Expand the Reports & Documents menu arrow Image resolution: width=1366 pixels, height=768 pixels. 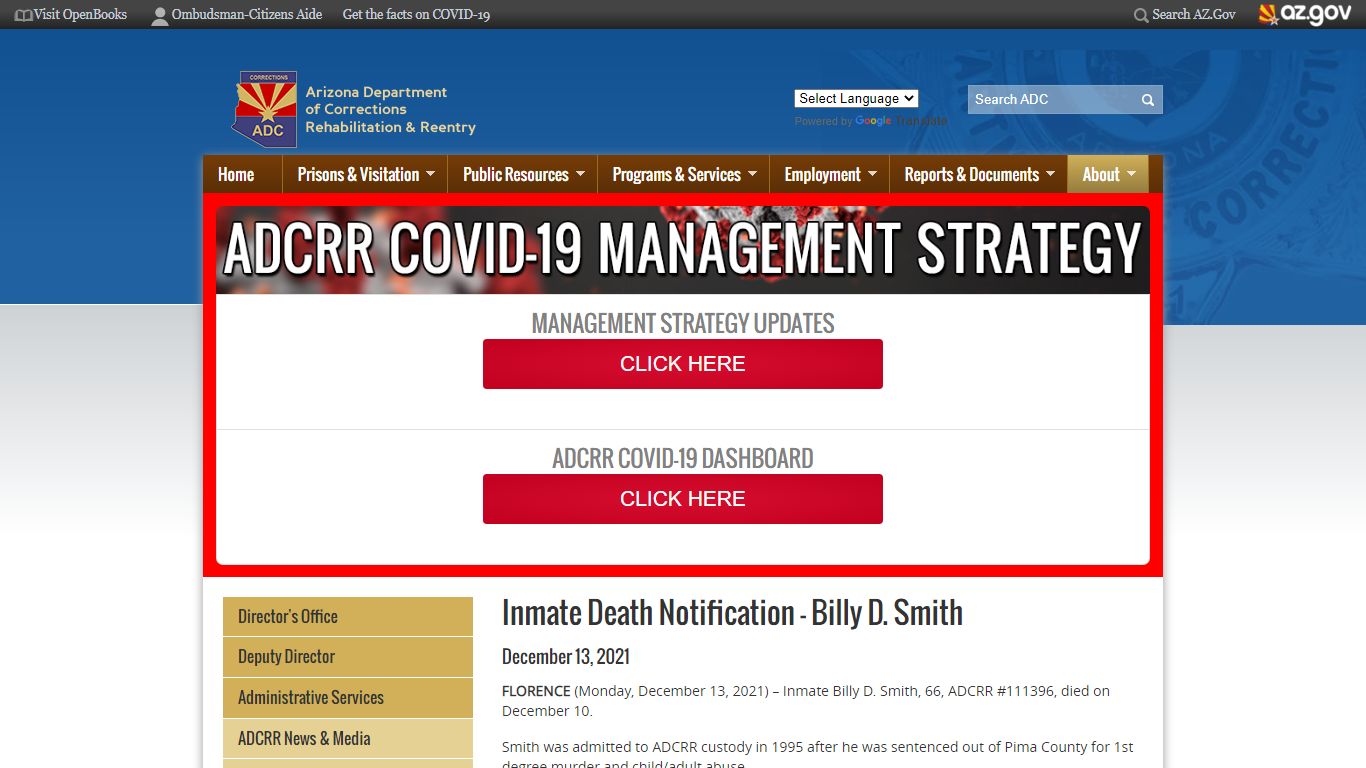[x=1050, y=174]
